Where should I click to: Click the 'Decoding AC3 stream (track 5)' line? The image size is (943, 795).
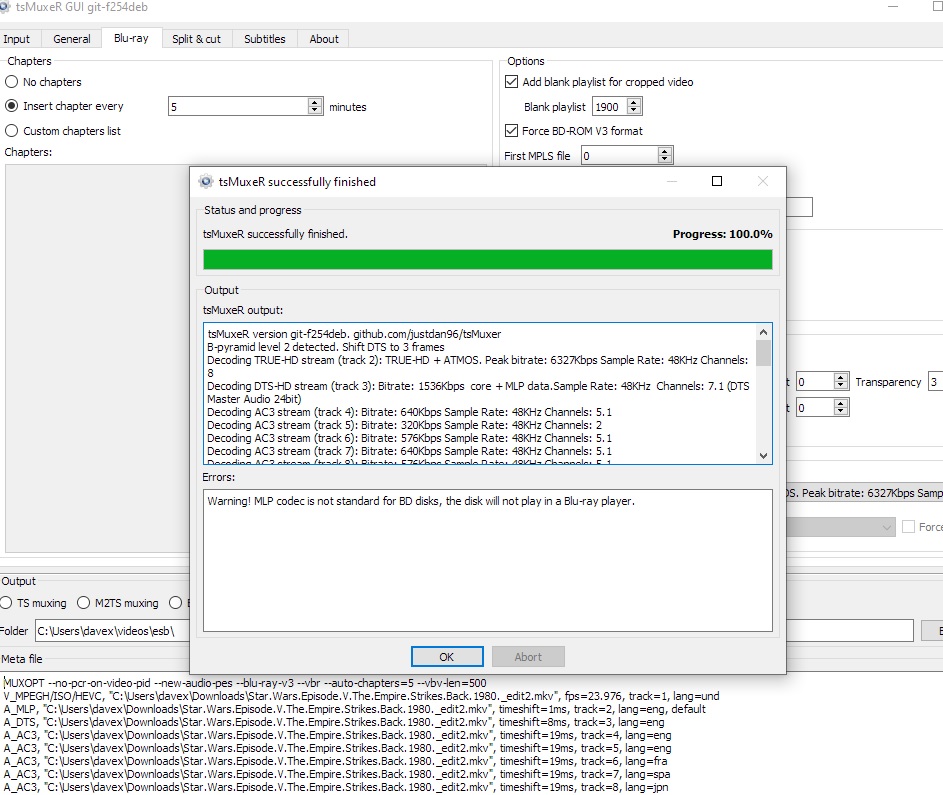405,425
